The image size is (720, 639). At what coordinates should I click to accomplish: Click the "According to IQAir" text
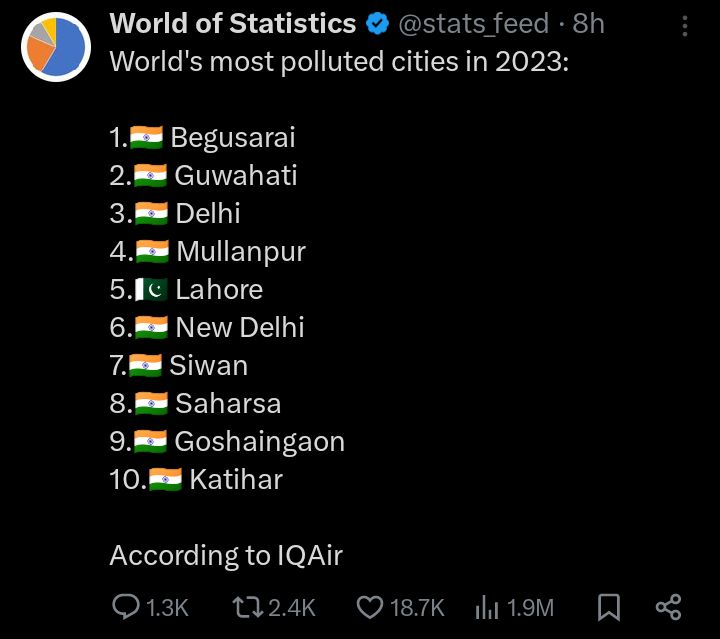(x=226, y=556)
